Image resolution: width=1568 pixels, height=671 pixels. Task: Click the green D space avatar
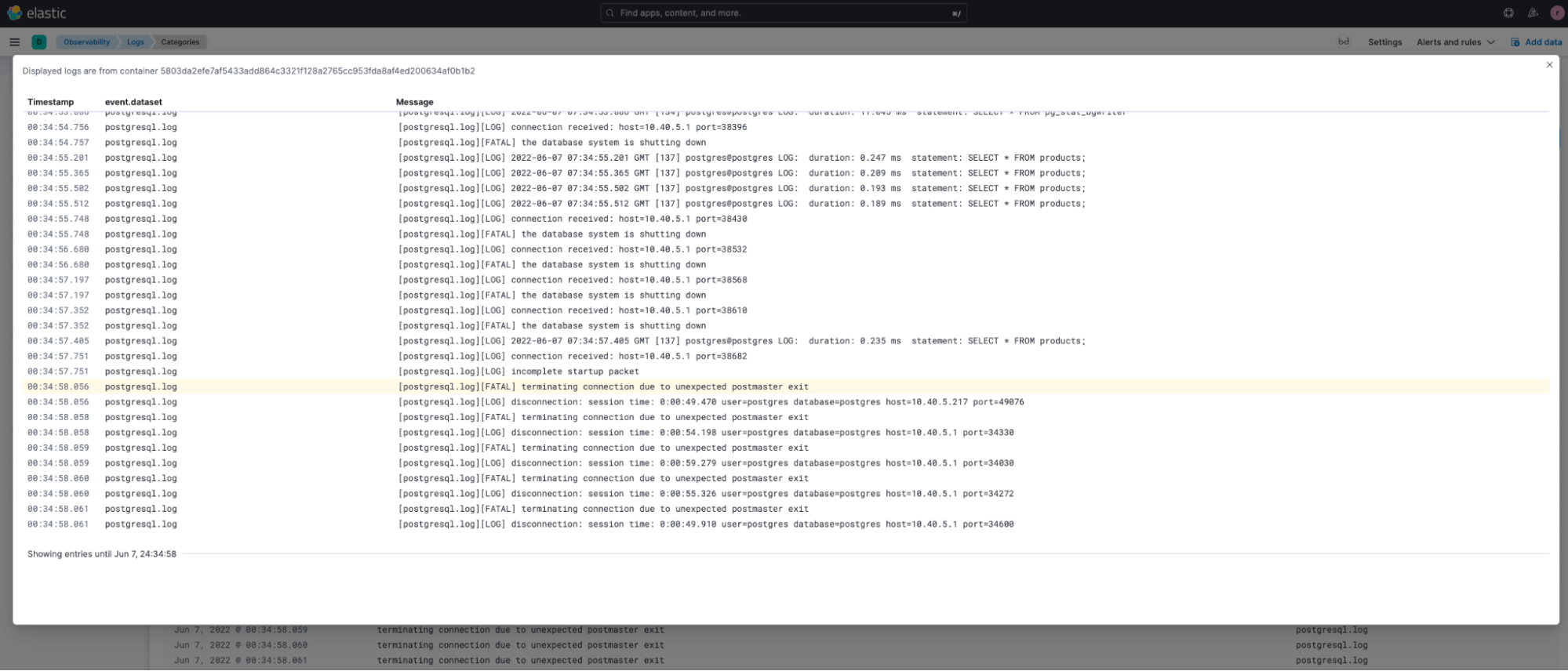[x=39, y=42]
